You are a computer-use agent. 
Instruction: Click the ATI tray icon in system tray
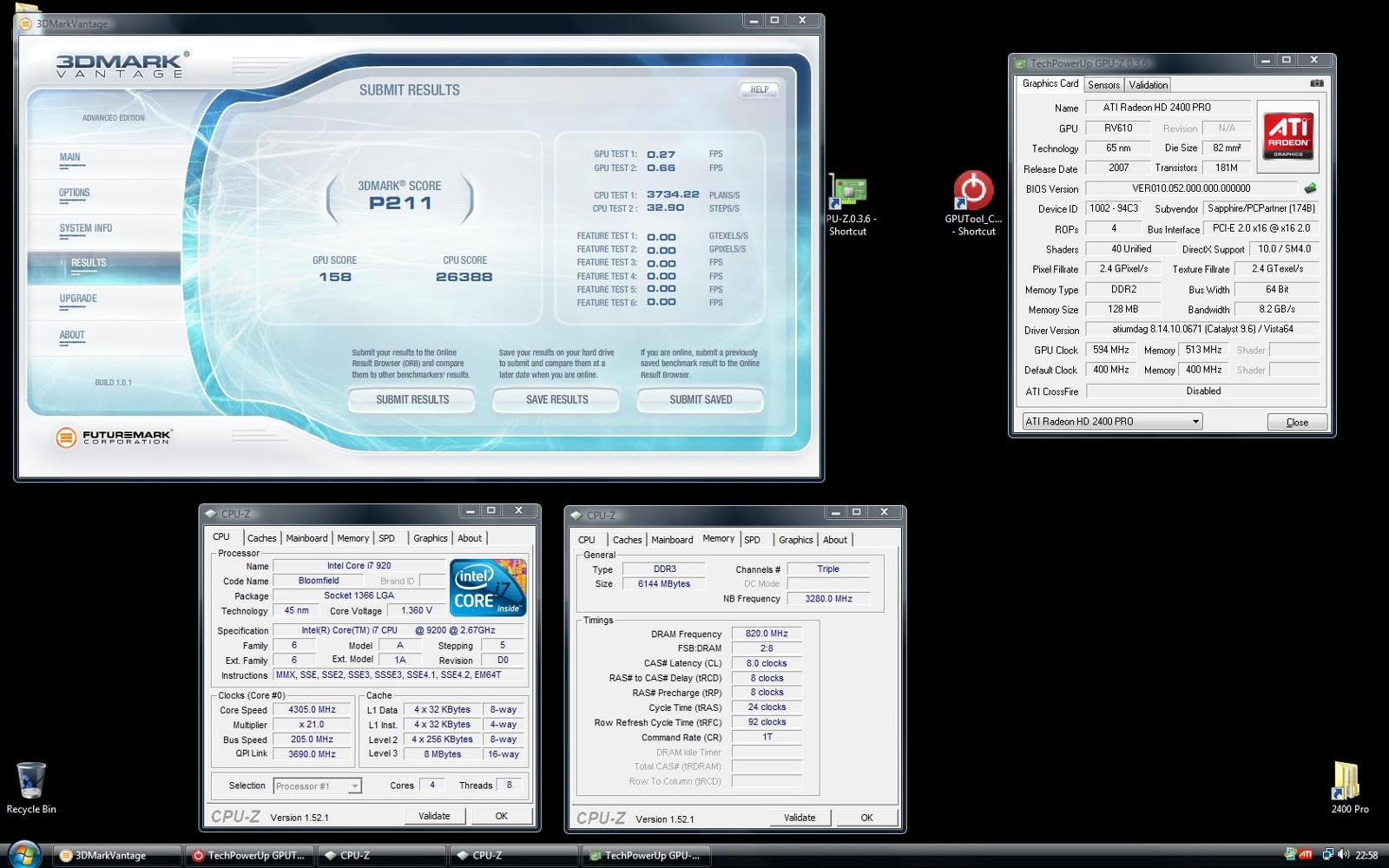[x=1305, y=855]
